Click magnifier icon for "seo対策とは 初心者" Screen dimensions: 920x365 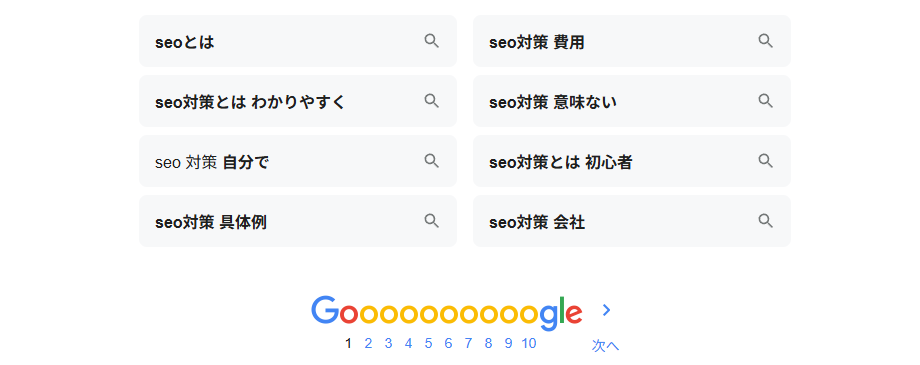coord(765,161)
